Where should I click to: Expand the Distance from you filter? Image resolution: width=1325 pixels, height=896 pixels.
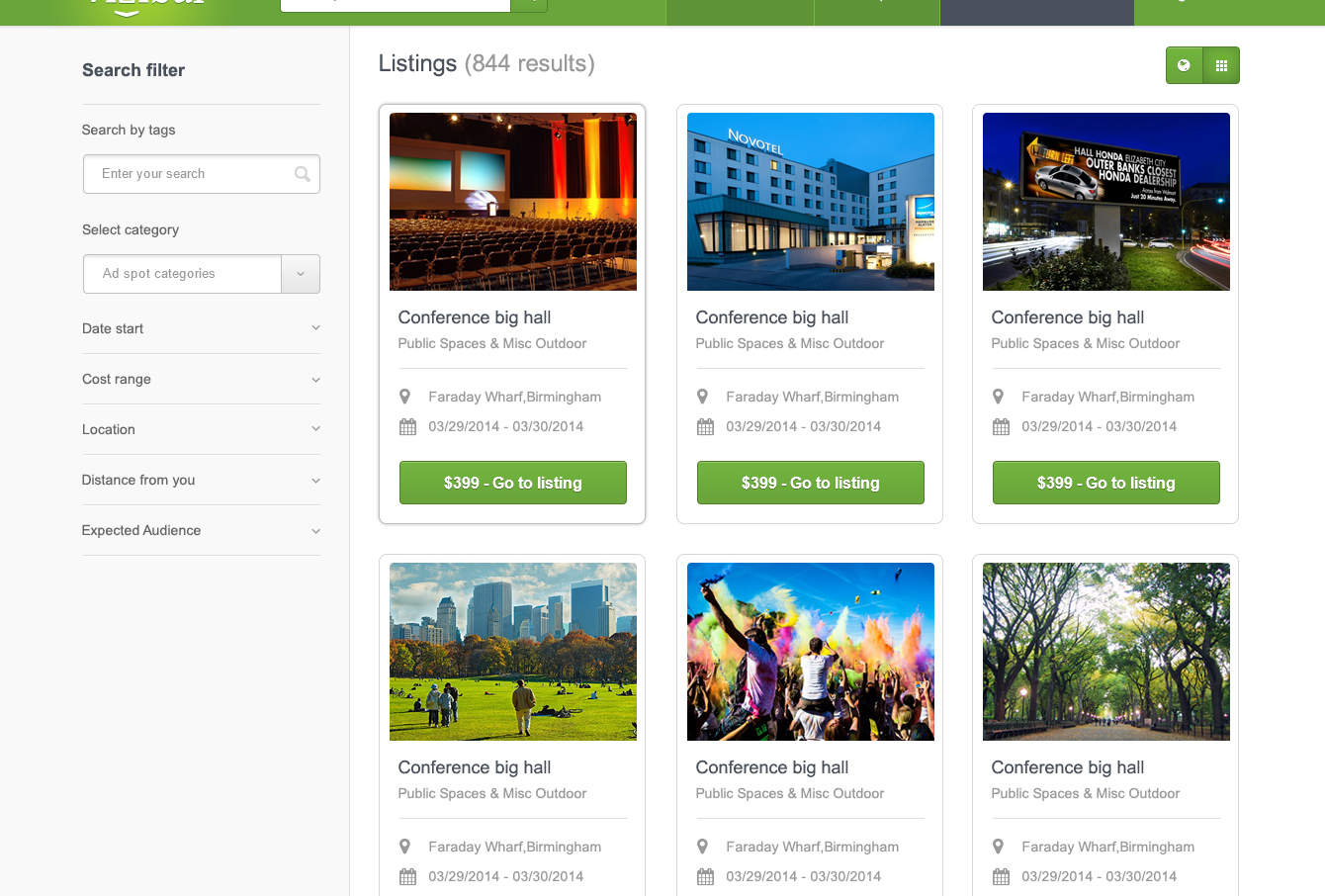[x=202, y=480]
